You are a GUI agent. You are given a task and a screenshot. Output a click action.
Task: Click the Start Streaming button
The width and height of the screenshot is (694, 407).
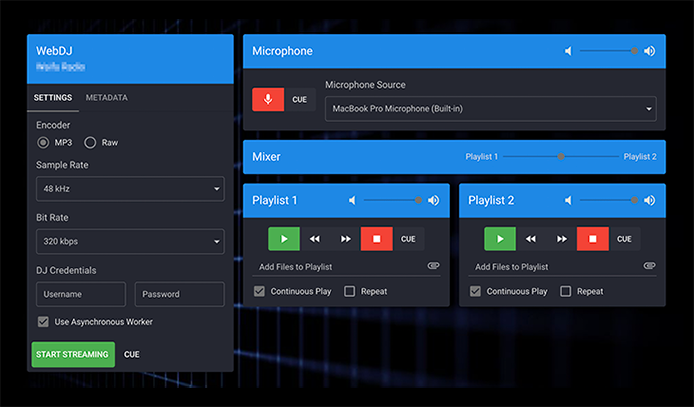pos(73,354)
